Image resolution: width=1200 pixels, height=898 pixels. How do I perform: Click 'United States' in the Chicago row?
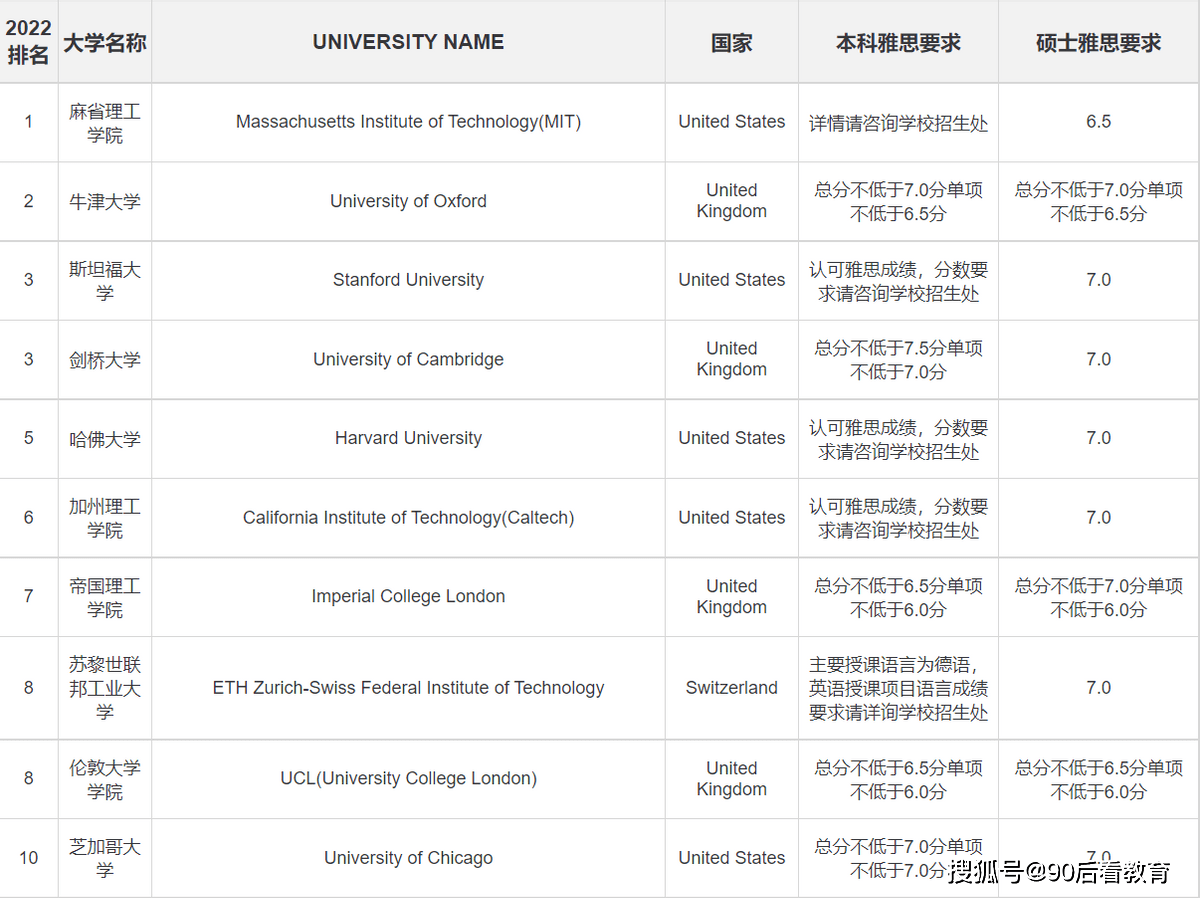pyautogui.click(x=732, y=858)
